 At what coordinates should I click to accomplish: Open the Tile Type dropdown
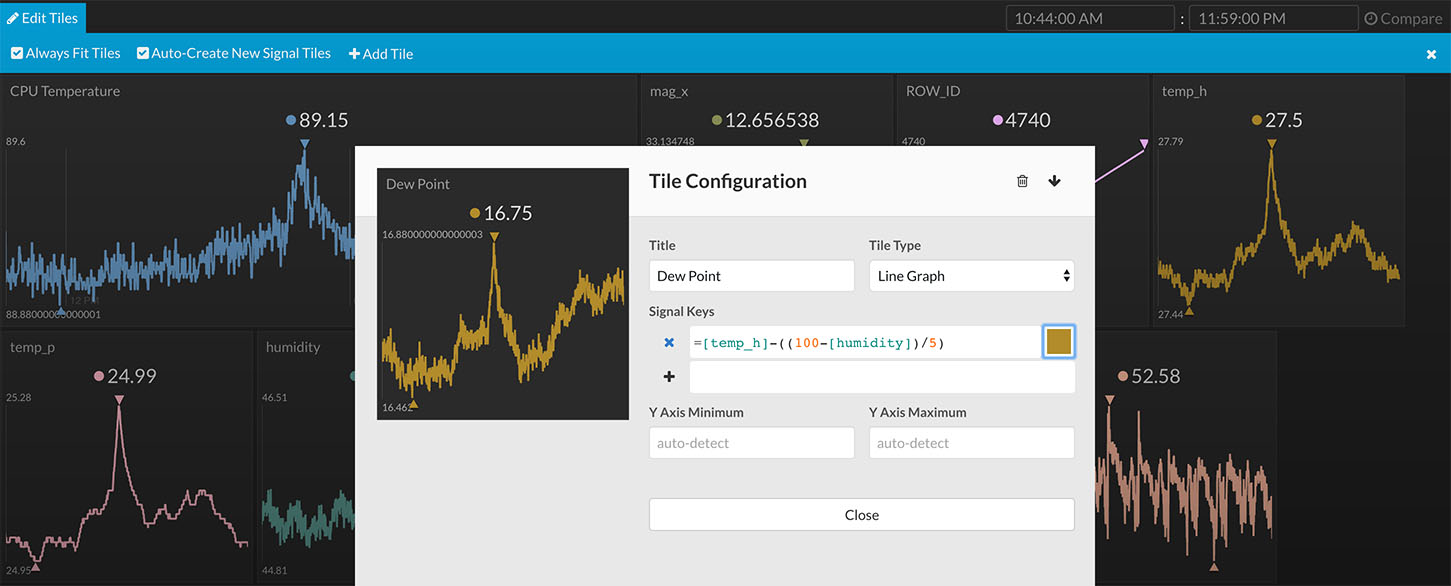click(971, 276)
